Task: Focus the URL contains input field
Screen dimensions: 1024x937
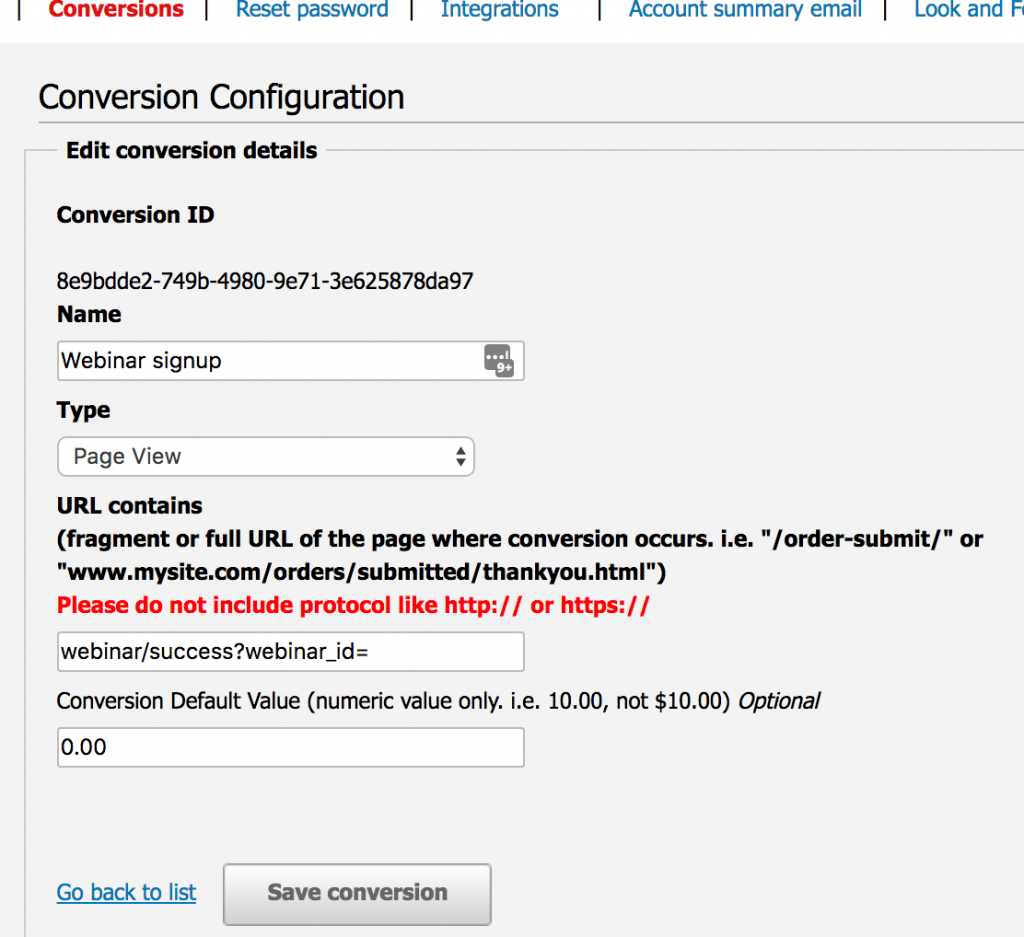Action: tap(290, 652)
